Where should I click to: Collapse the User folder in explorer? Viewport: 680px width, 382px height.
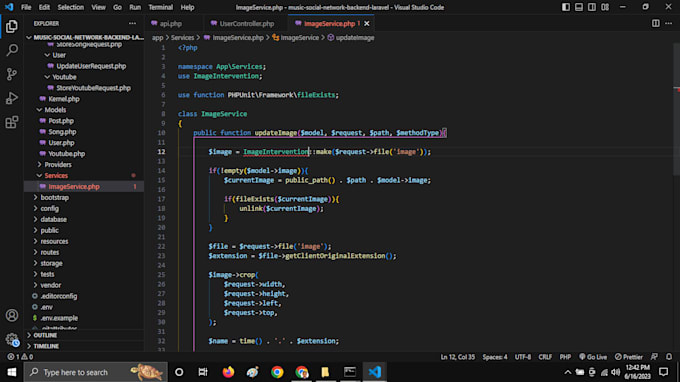[x=59, y=55]
